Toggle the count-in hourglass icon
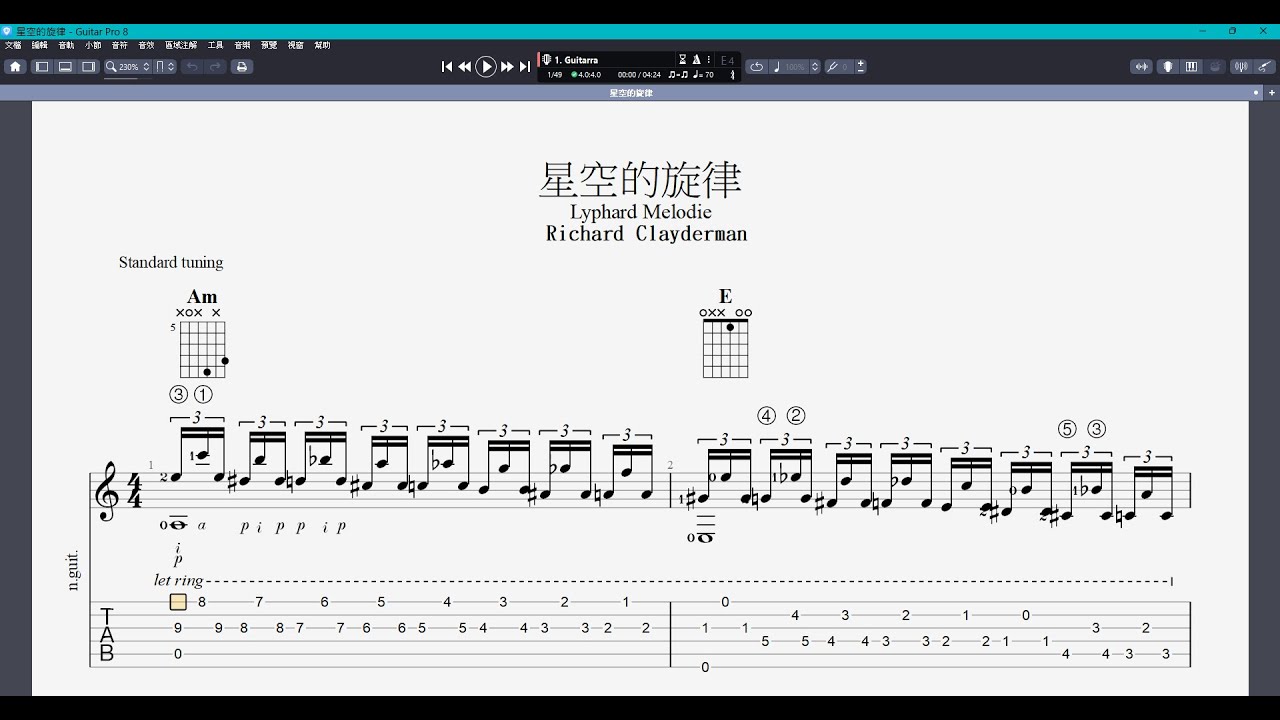Viewport: 1280px width, 720px height. 683,60
